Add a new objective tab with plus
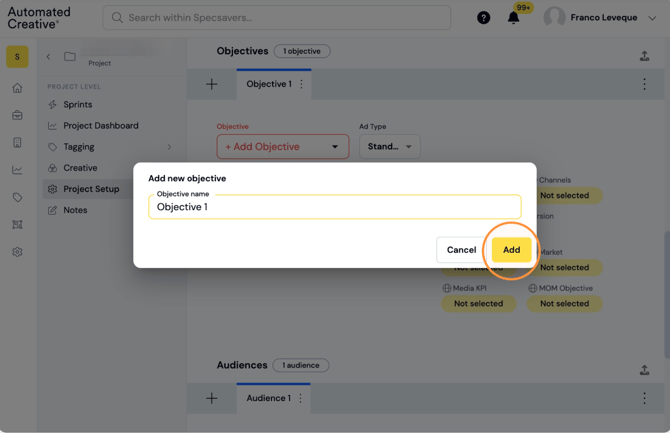 tap(212, 84)
